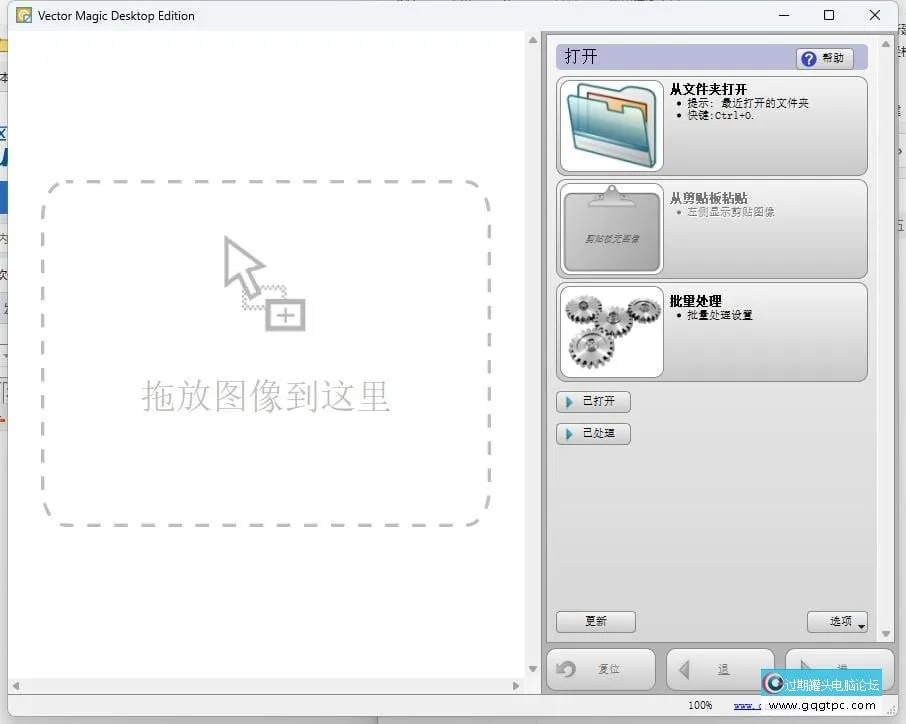Click the left arrow on 退 button

[x=686, y=669]
